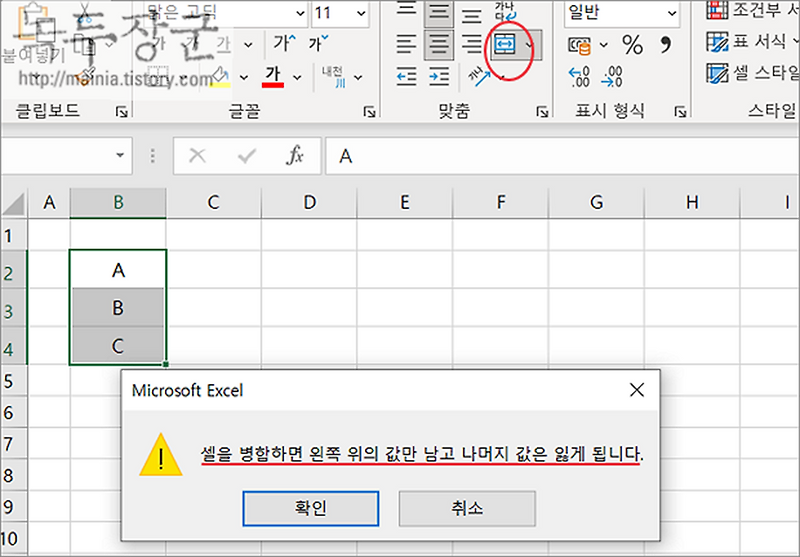800x557 pixels.
Task: Click the text Orientation icon
Action: tap(479, 78)
